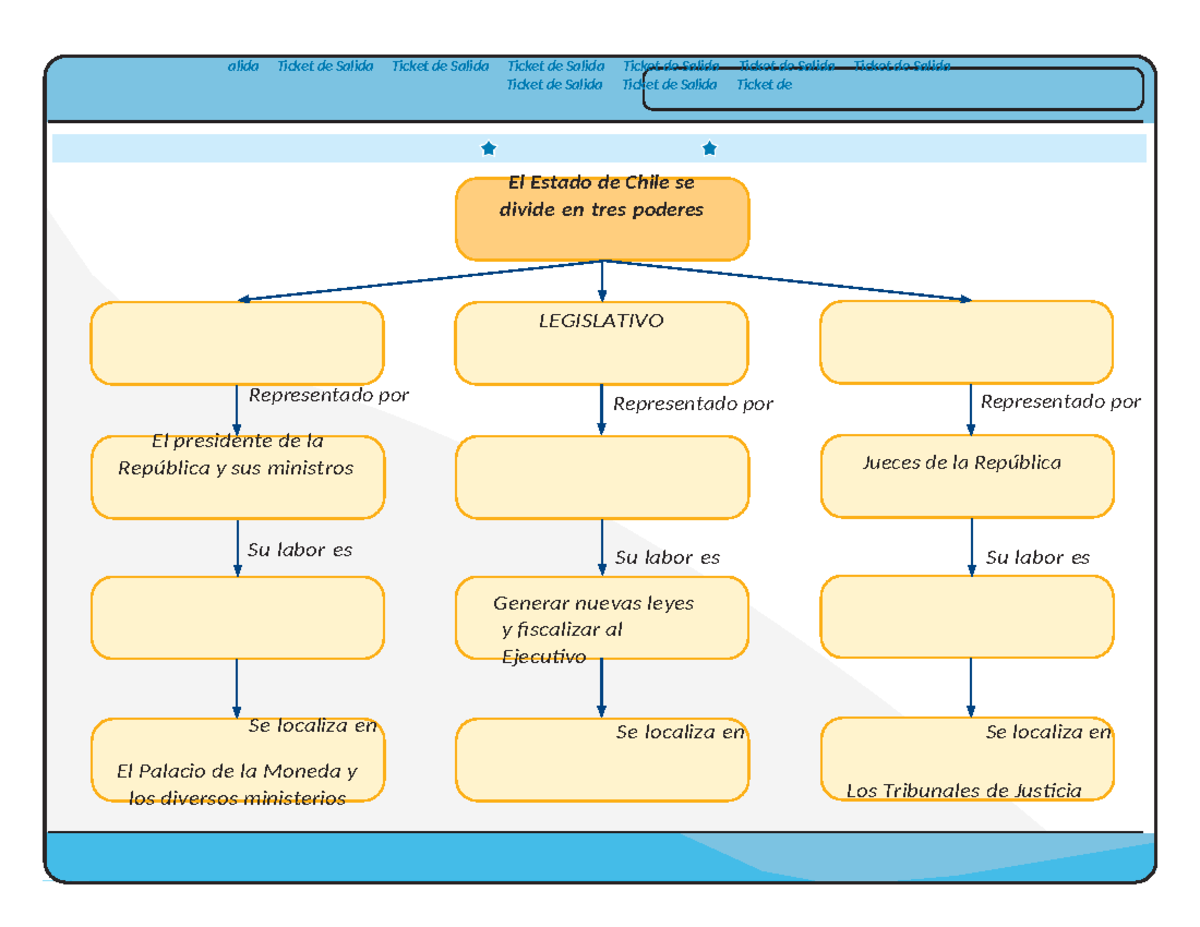Click the empty box below "Generar nuevas leyes" box

click(601, 760)
